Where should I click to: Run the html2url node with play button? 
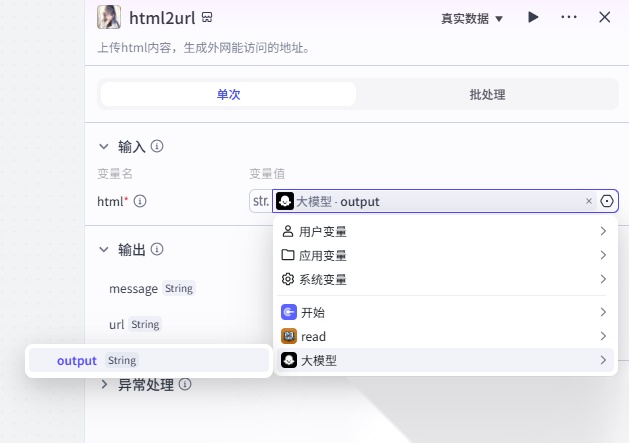tap(533, 17)
